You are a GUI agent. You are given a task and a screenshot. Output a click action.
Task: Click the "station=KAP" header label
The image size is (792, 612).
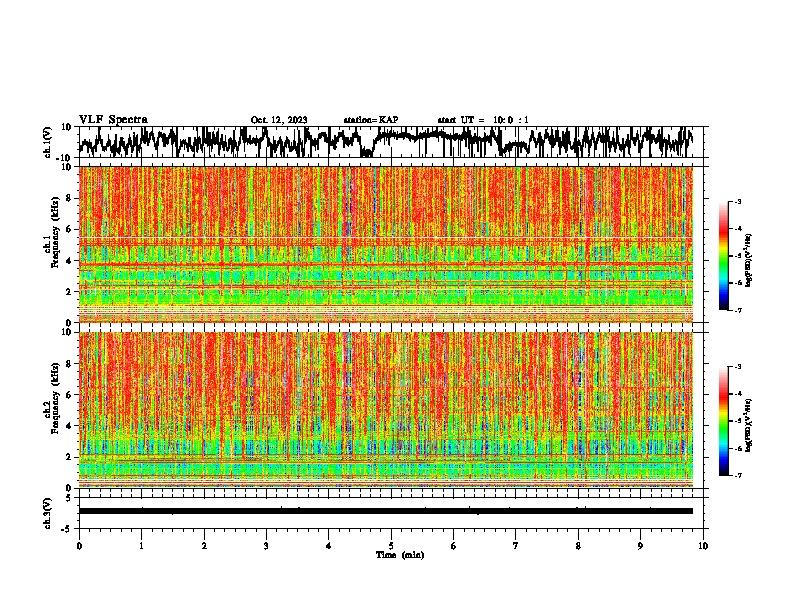pyautogui.click(x=371, y=120)
